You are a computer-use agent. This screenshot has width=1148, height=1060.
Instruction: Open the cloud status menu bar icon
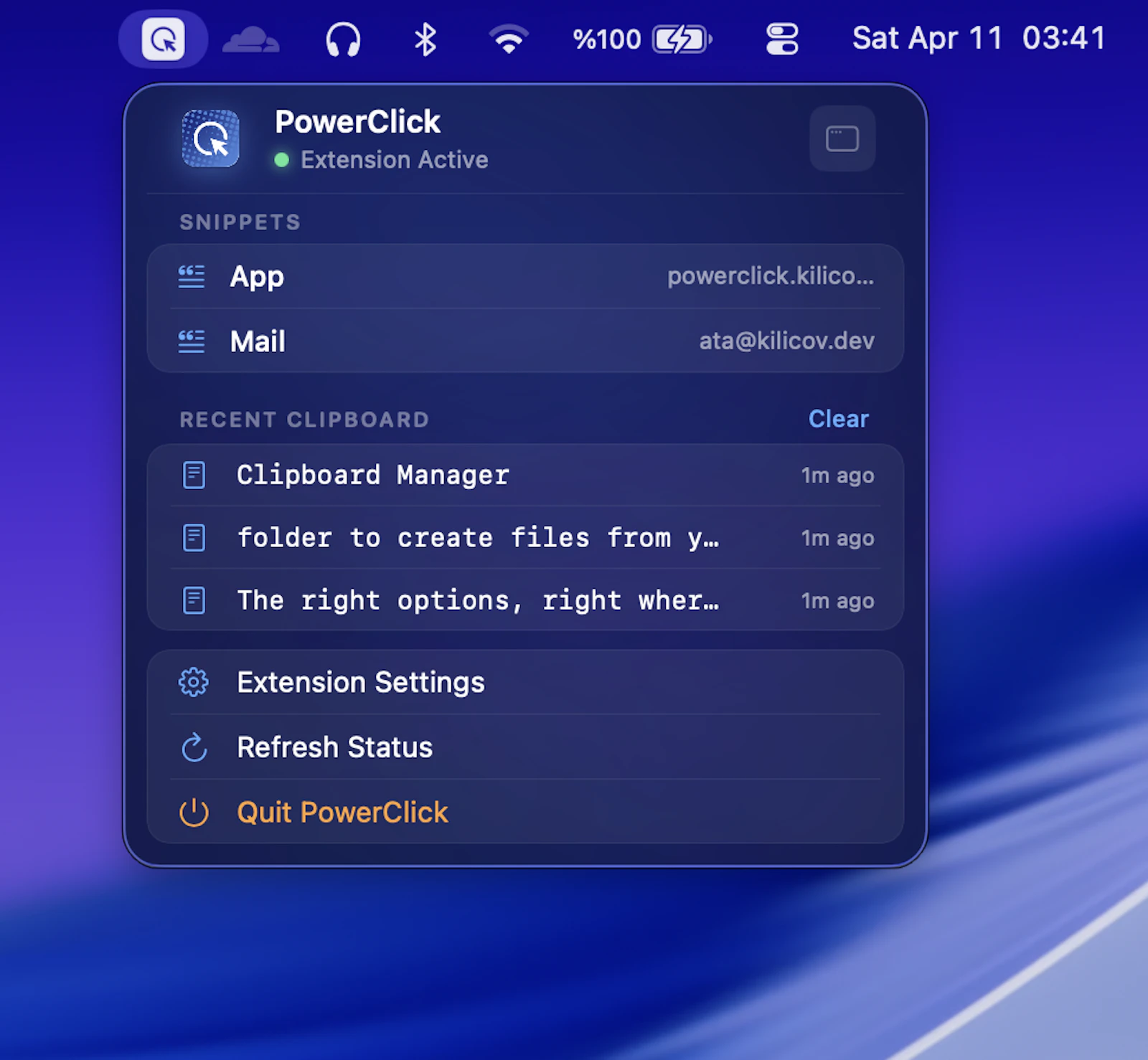[250, 39]
